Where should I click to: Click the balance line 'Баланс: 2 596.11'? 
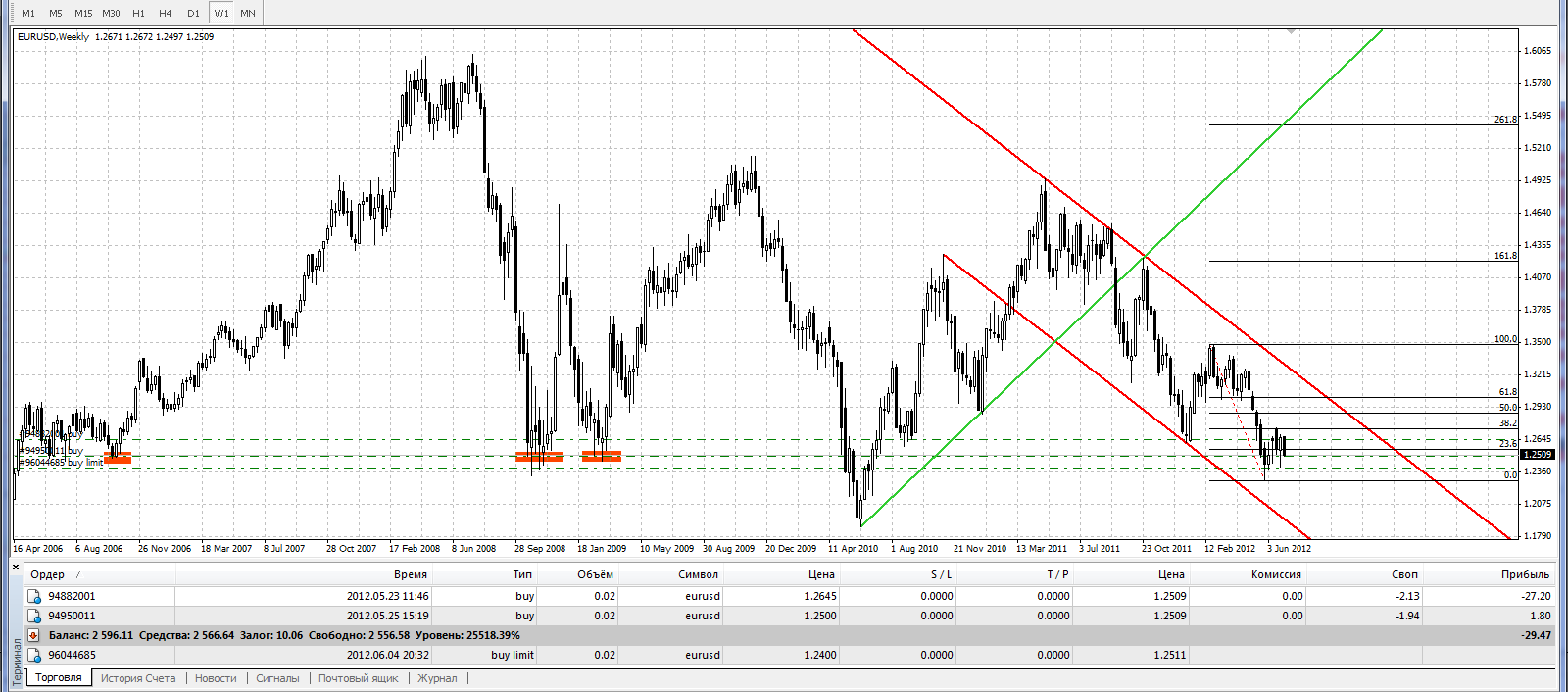click(x=90, y=635)
